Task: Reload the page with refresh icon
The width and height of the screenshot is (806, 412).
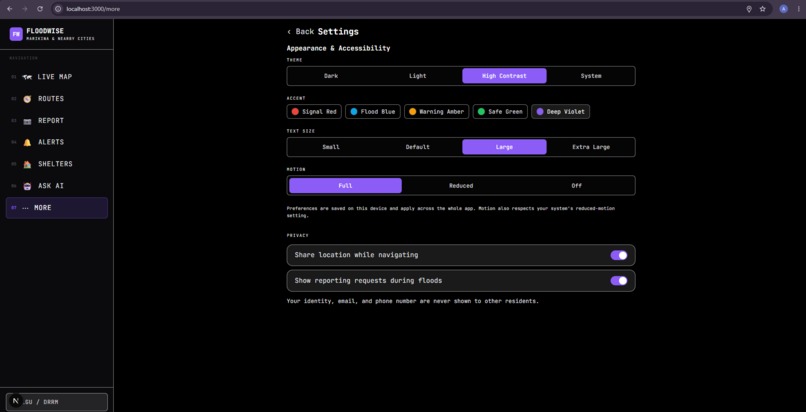Action: pyautogui.click(x=40, y=9)
